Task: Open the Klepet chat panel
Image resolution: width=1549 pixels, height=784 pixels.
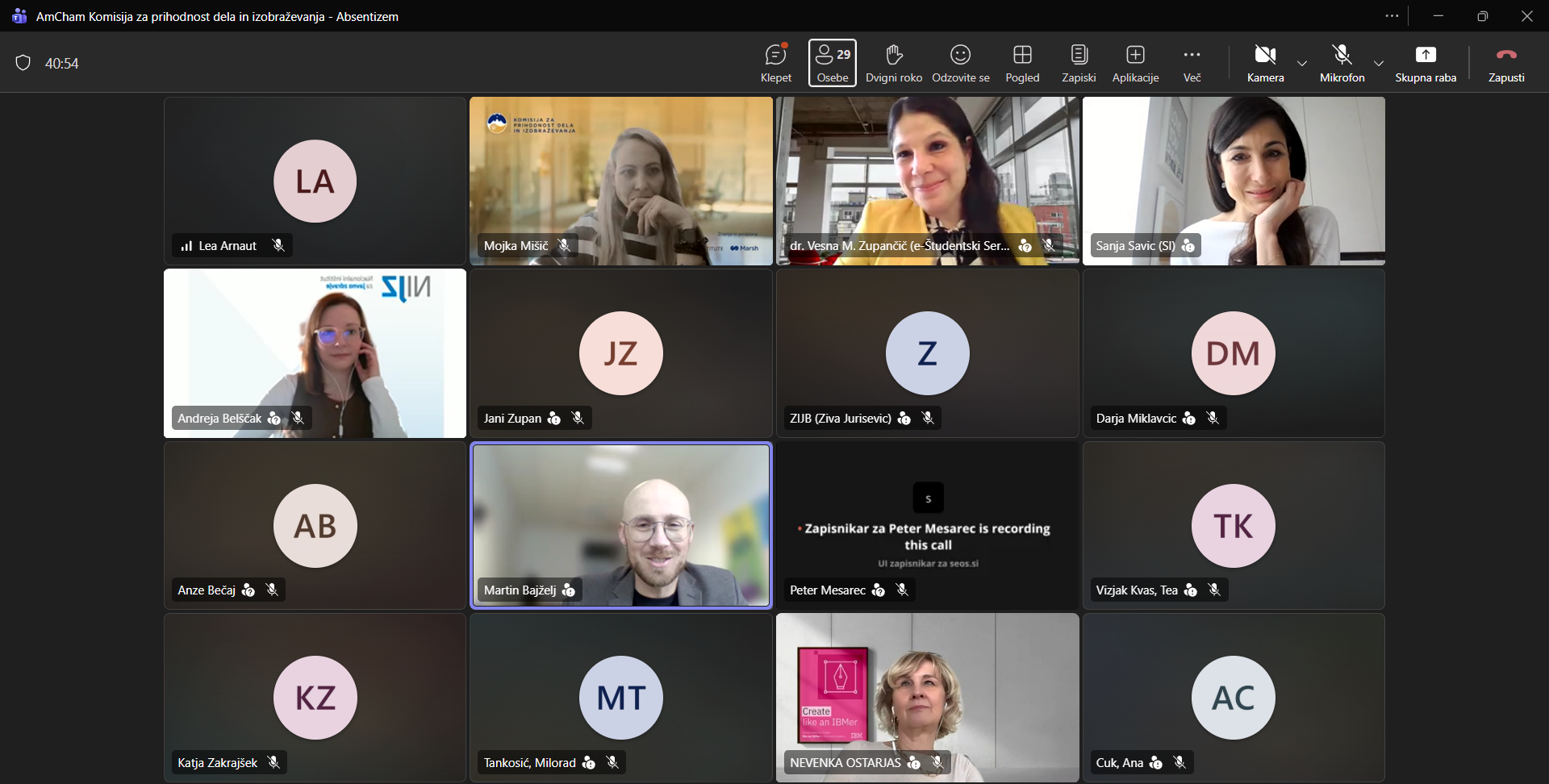Action: click(775, 63)
